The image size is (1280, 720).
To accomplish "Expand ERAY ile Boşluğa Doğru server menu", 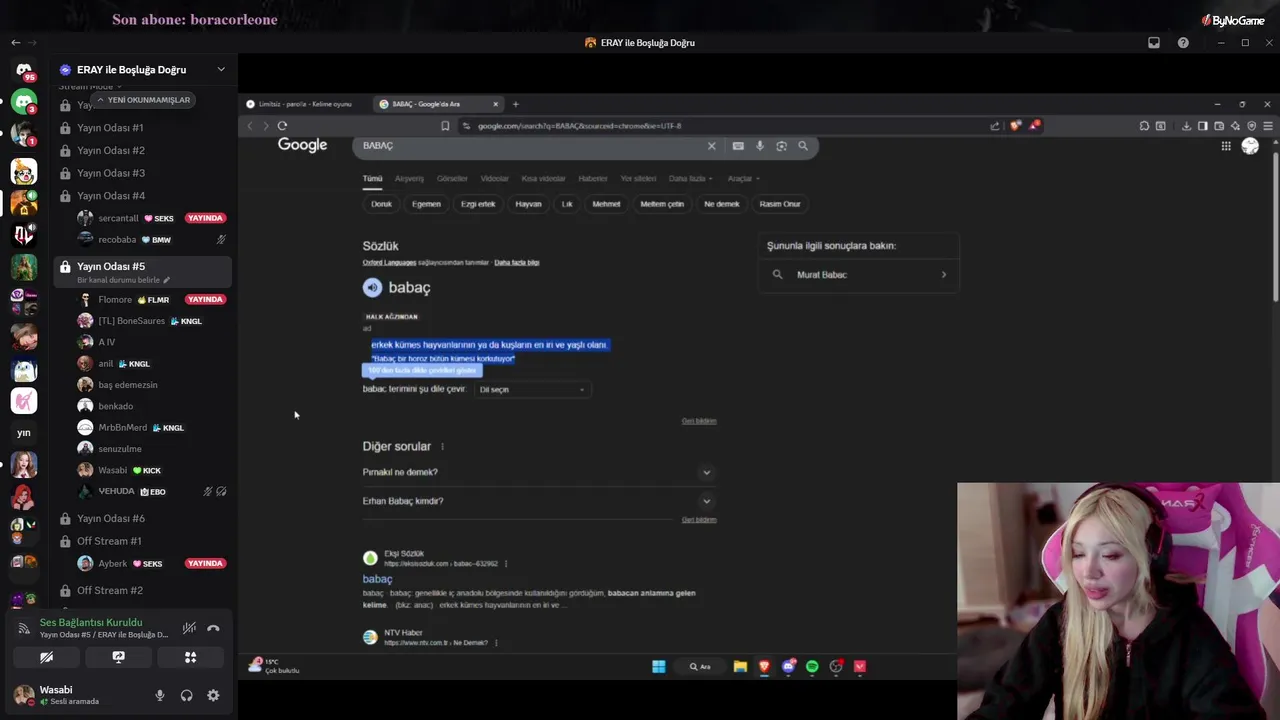I will 221,69.
